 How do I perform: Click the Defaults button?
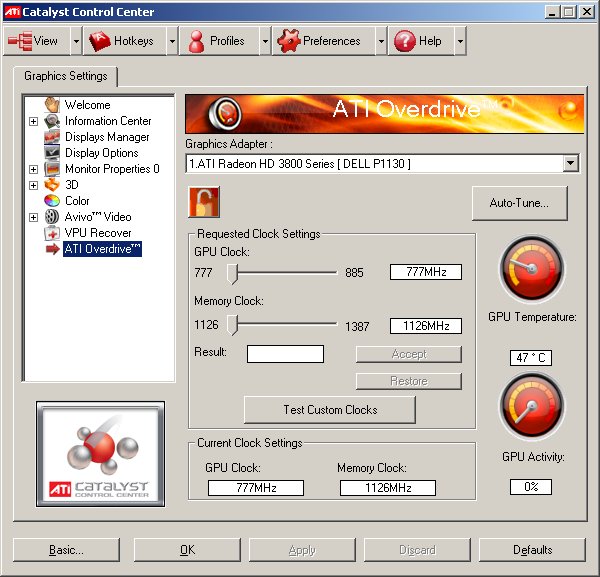click(532, 550)
